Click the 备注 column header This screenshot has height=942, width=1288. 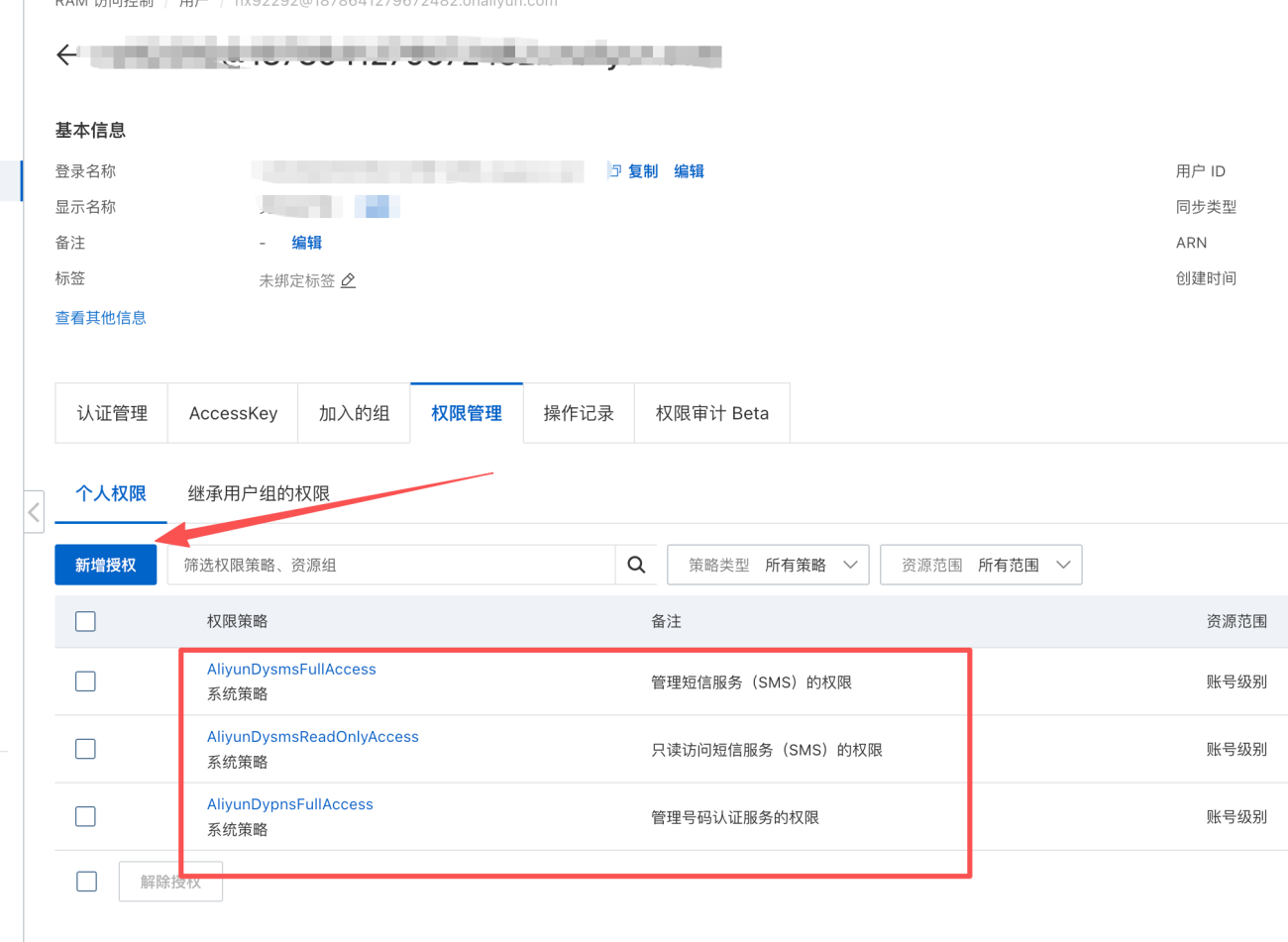pyautogui.click(x=666, y=621)
